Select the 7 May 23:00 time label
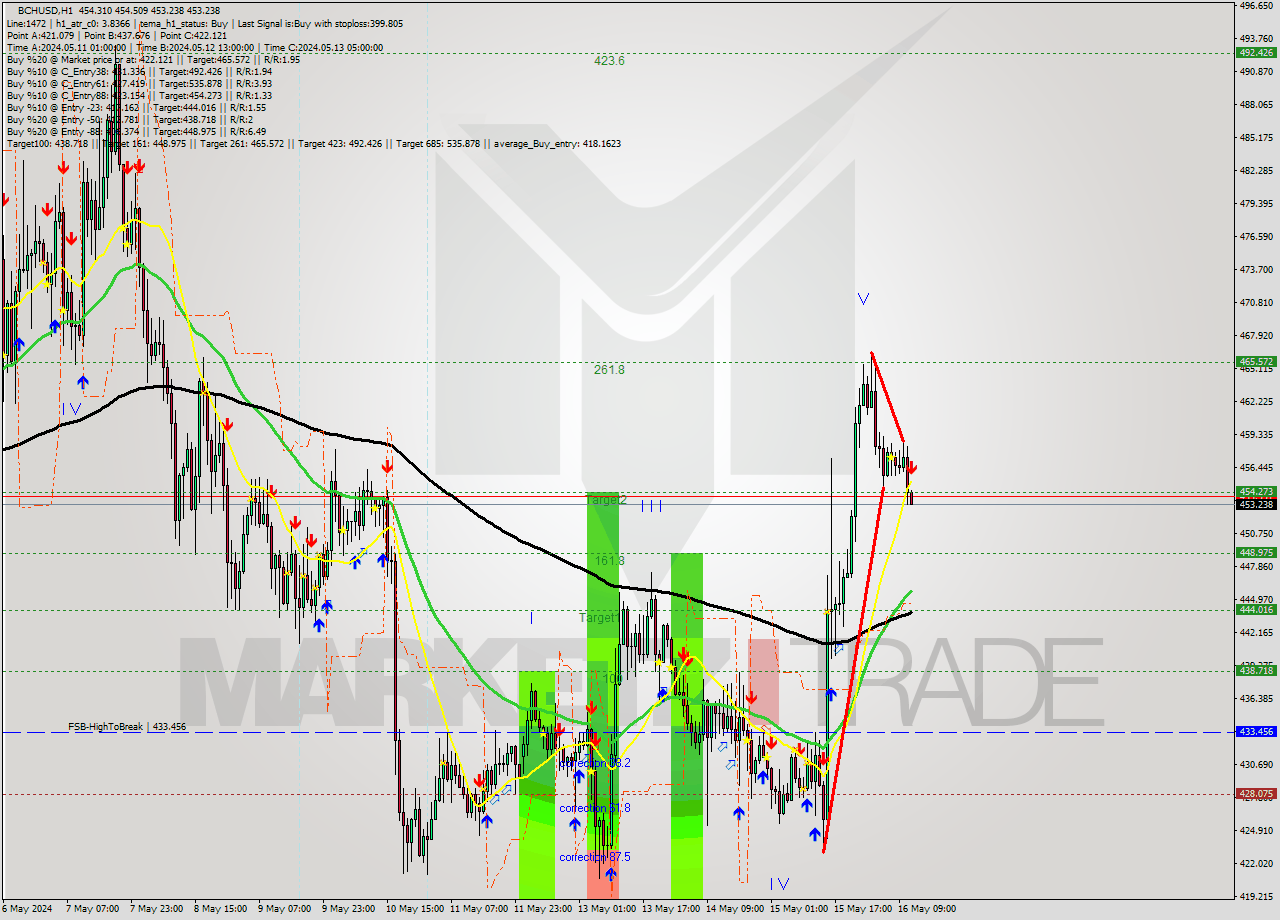1280x920 pixels. pos(158,909)
